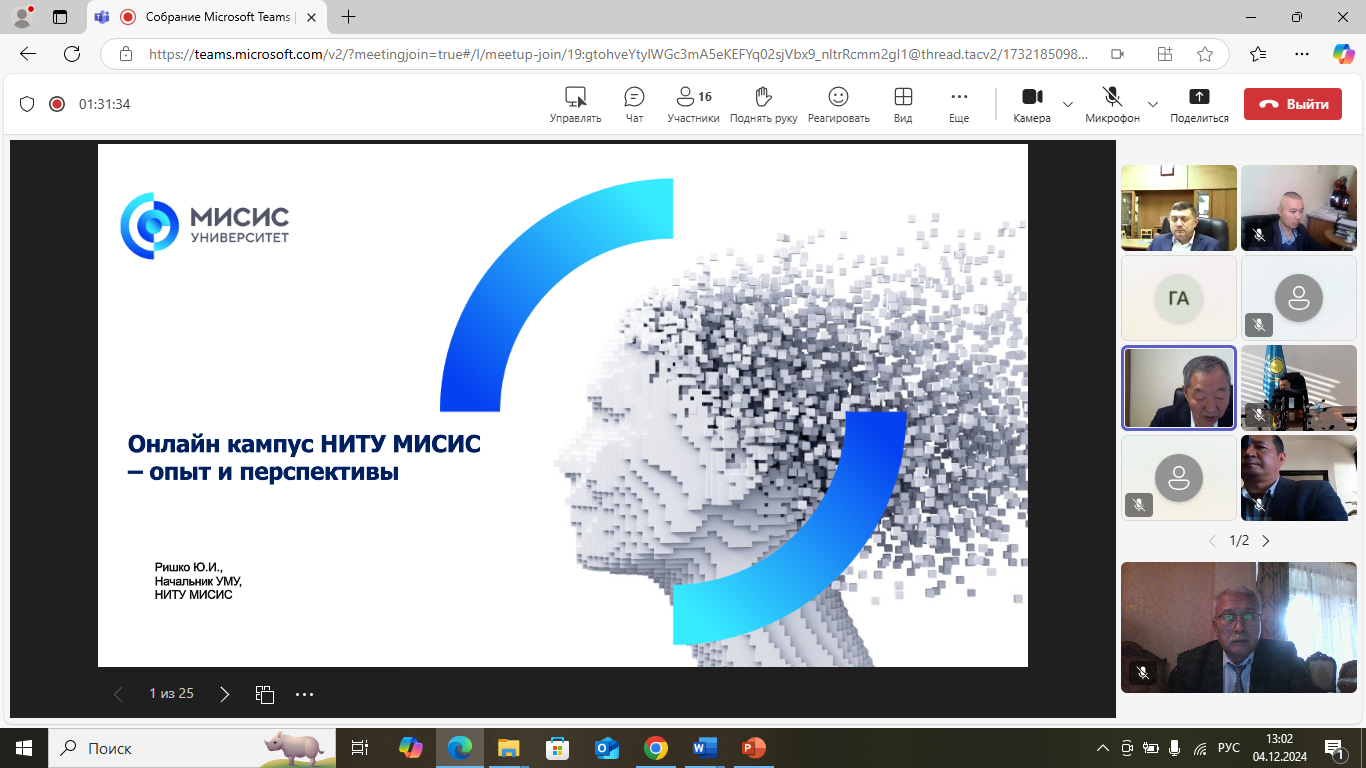1366x768 pixels.
Task: Go back in the Edge browser
Action: (x=28, y=54)
